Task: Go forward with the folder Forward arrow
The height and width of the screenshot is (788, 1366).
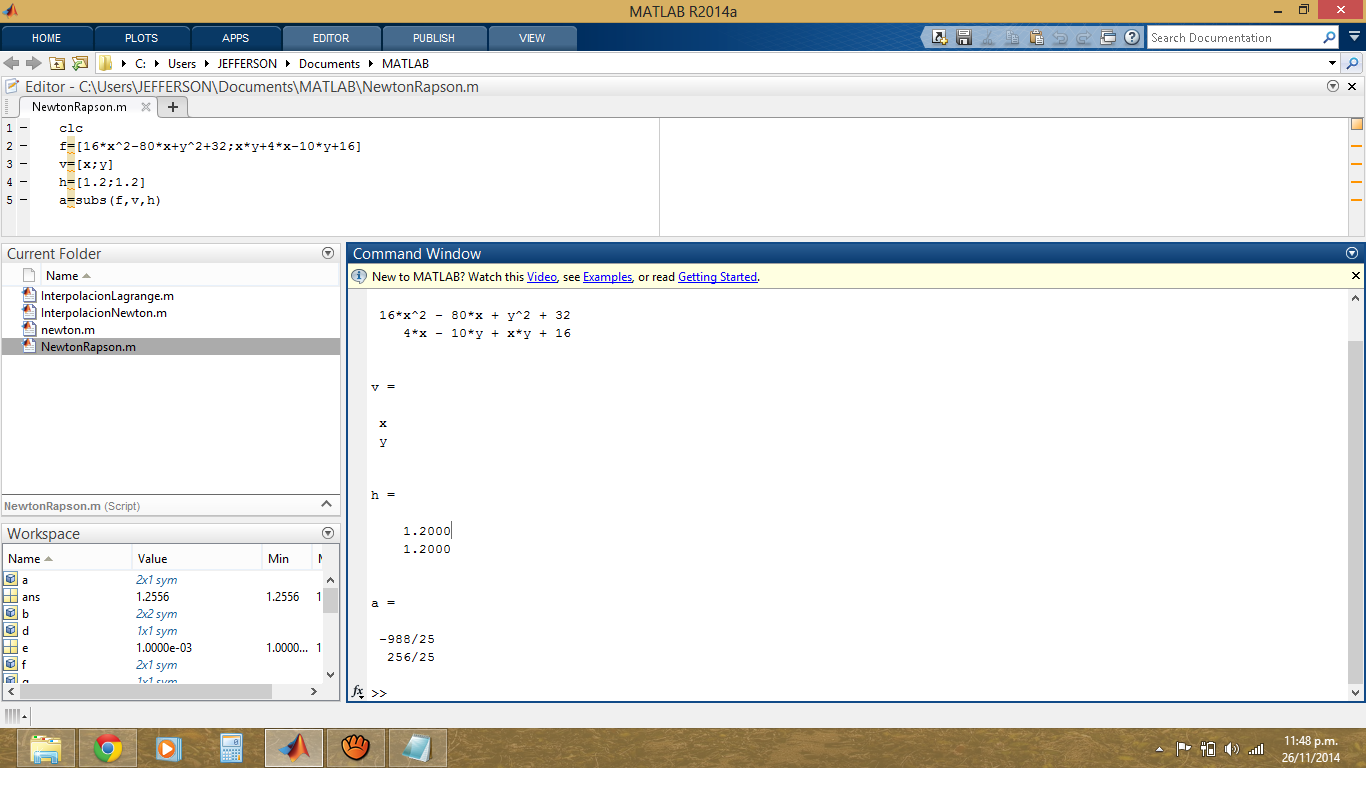Action: pos(33,63)
